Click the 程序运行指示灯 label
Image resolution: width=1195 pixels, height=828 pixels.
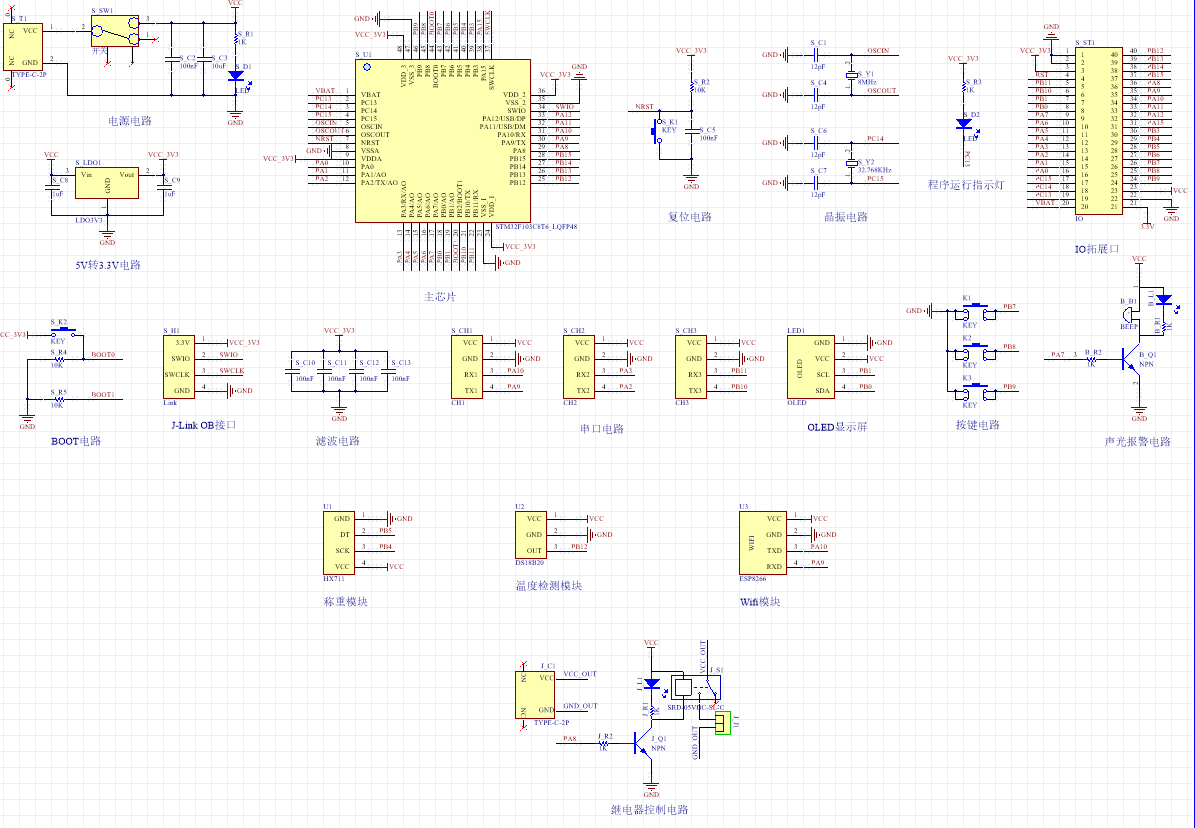[x=966, y=185]
